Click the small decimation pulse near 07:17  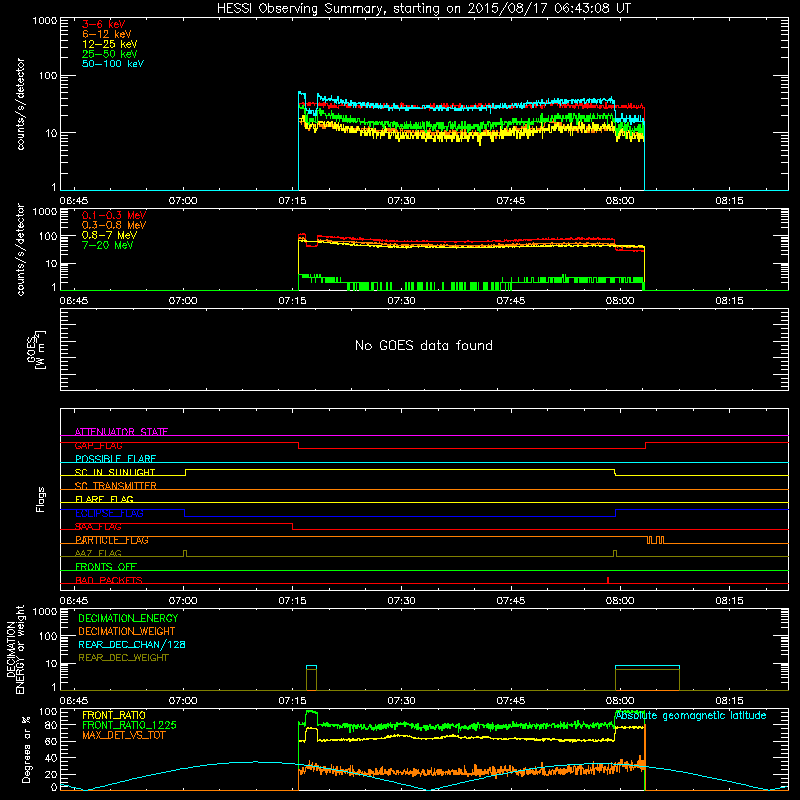(311, 678)
